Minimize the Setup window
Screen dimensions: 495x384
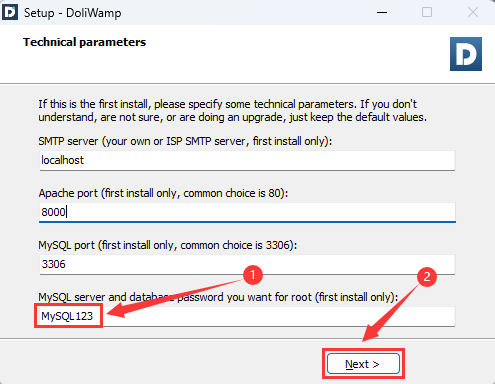[382, 13]
